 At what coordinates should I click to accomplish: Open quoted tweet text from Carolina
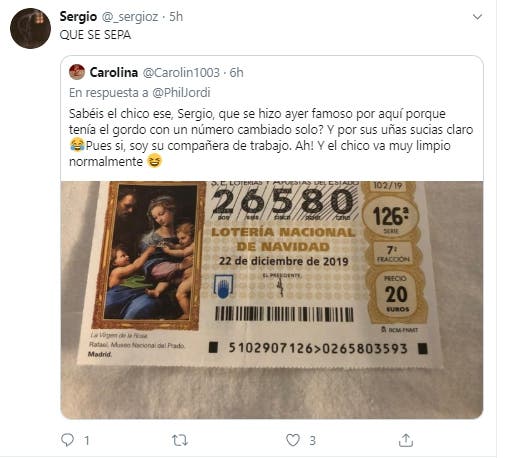point(271,138)
